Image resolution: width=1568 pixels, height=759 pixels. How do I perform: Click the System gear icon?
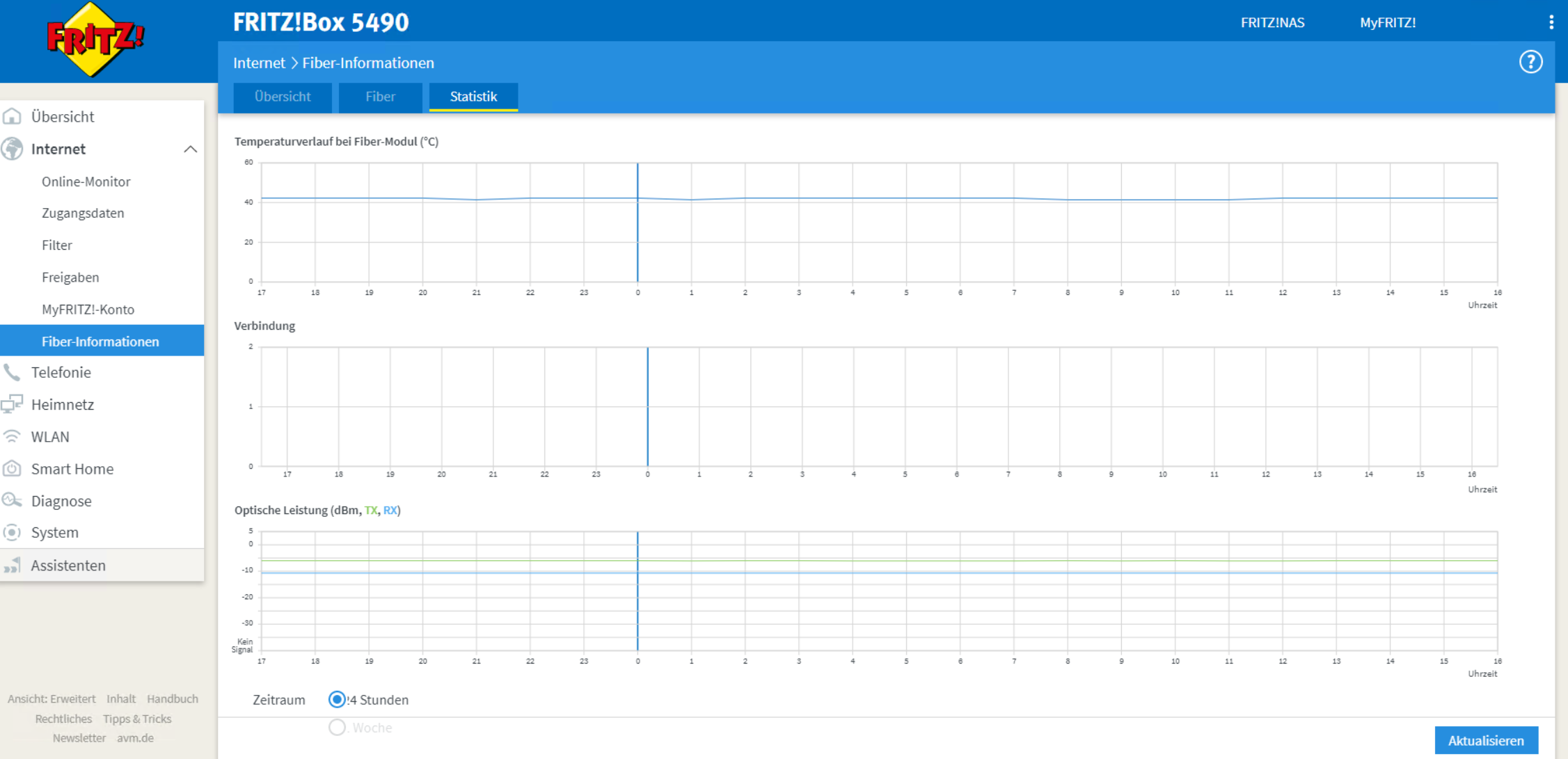click(x=12, y=533)
